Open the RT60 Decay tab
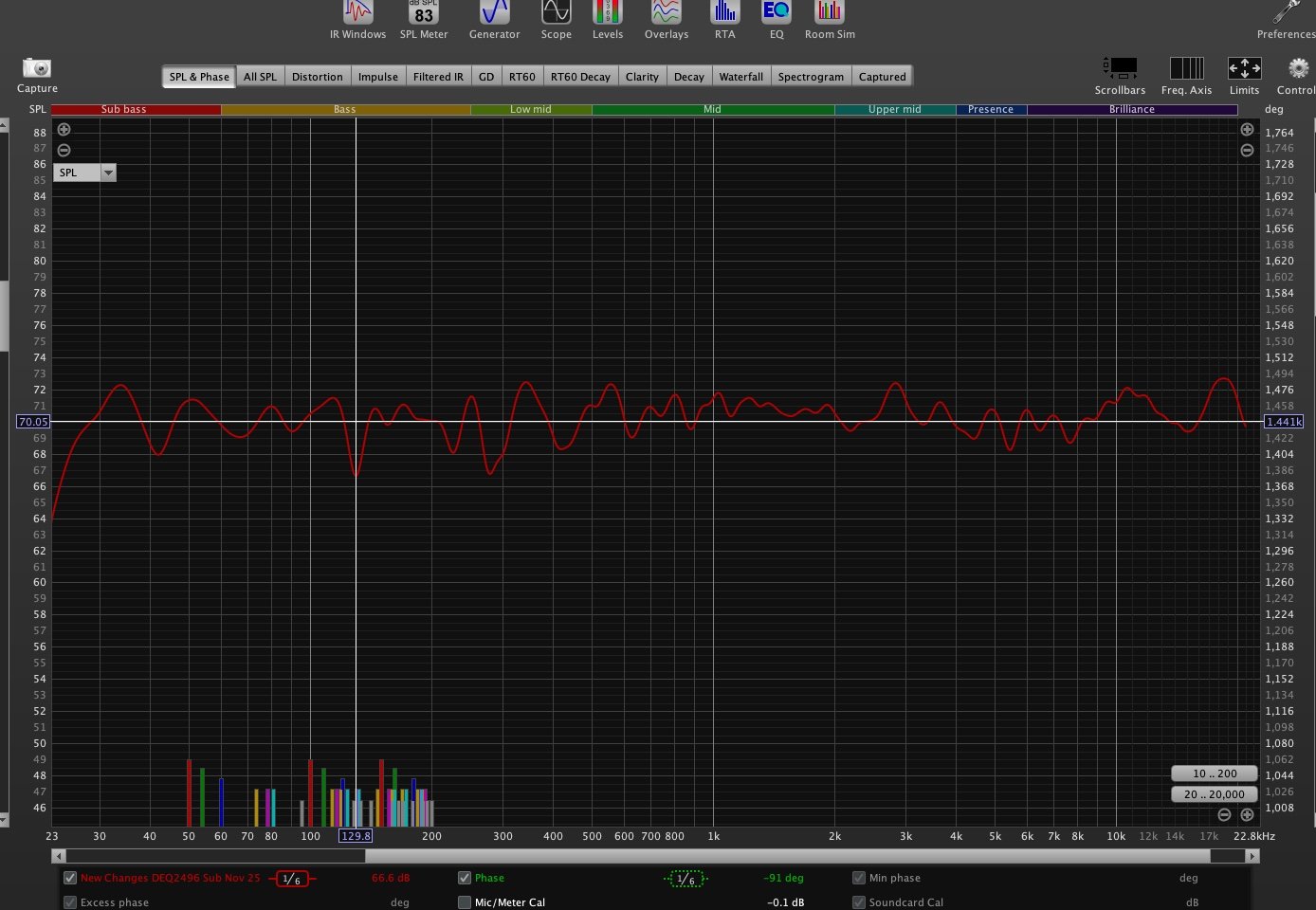Image resolution: width=1316 pixels, height=910 pixels. (x=580, y=77)
